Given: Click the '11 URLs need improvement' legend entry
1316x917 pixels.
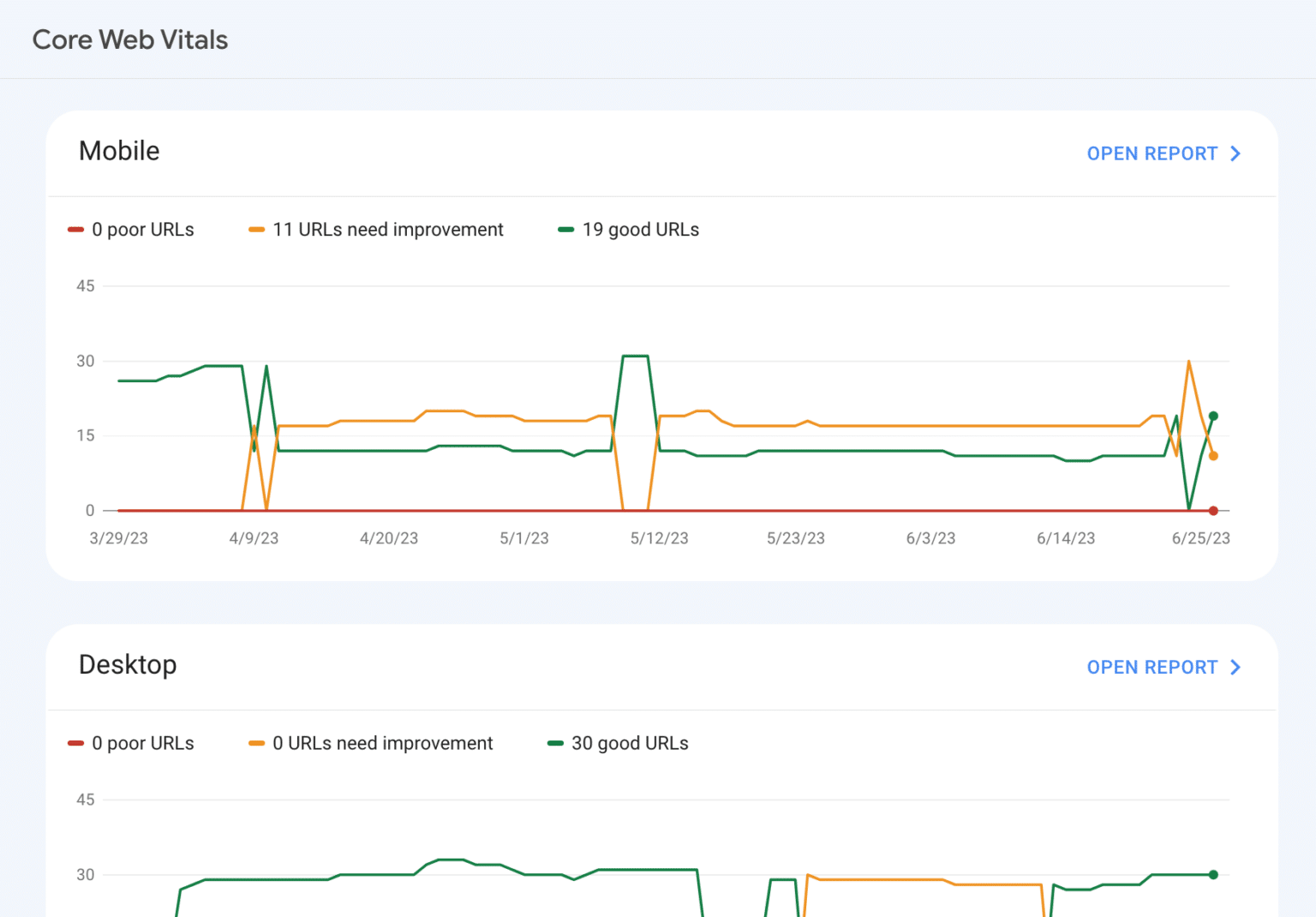Looking at the screenshot, I should (375, 229).
